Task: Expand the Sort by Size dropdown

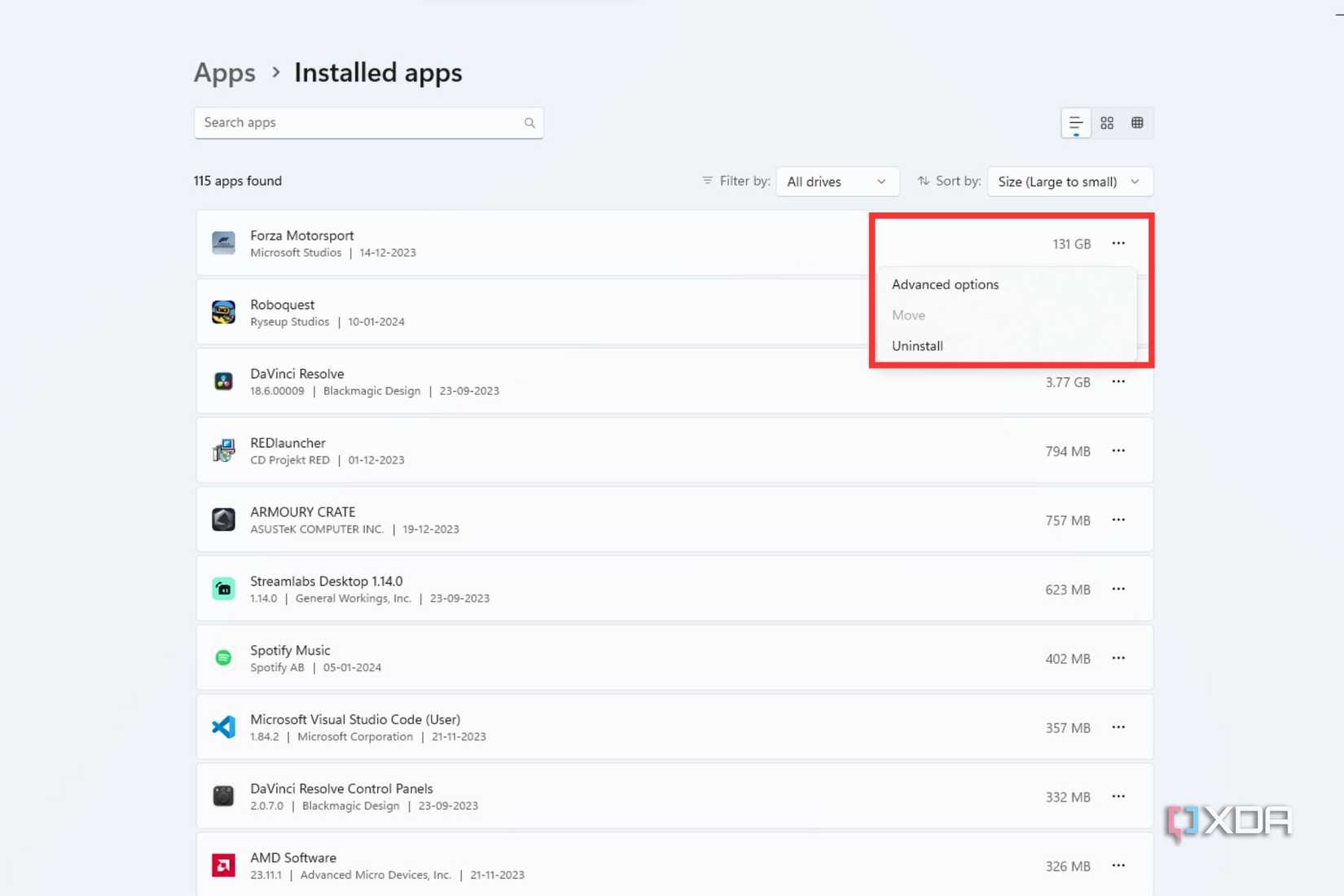Action: (1069, 182)
